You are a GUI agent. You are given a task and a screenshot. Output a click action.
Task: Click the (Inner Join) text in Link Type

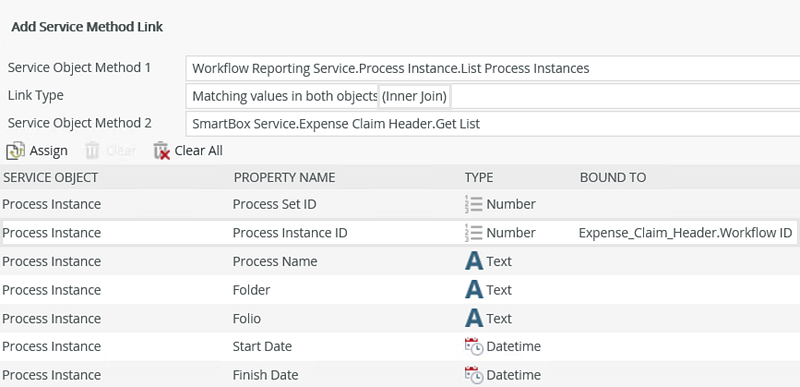click(414, 96)
